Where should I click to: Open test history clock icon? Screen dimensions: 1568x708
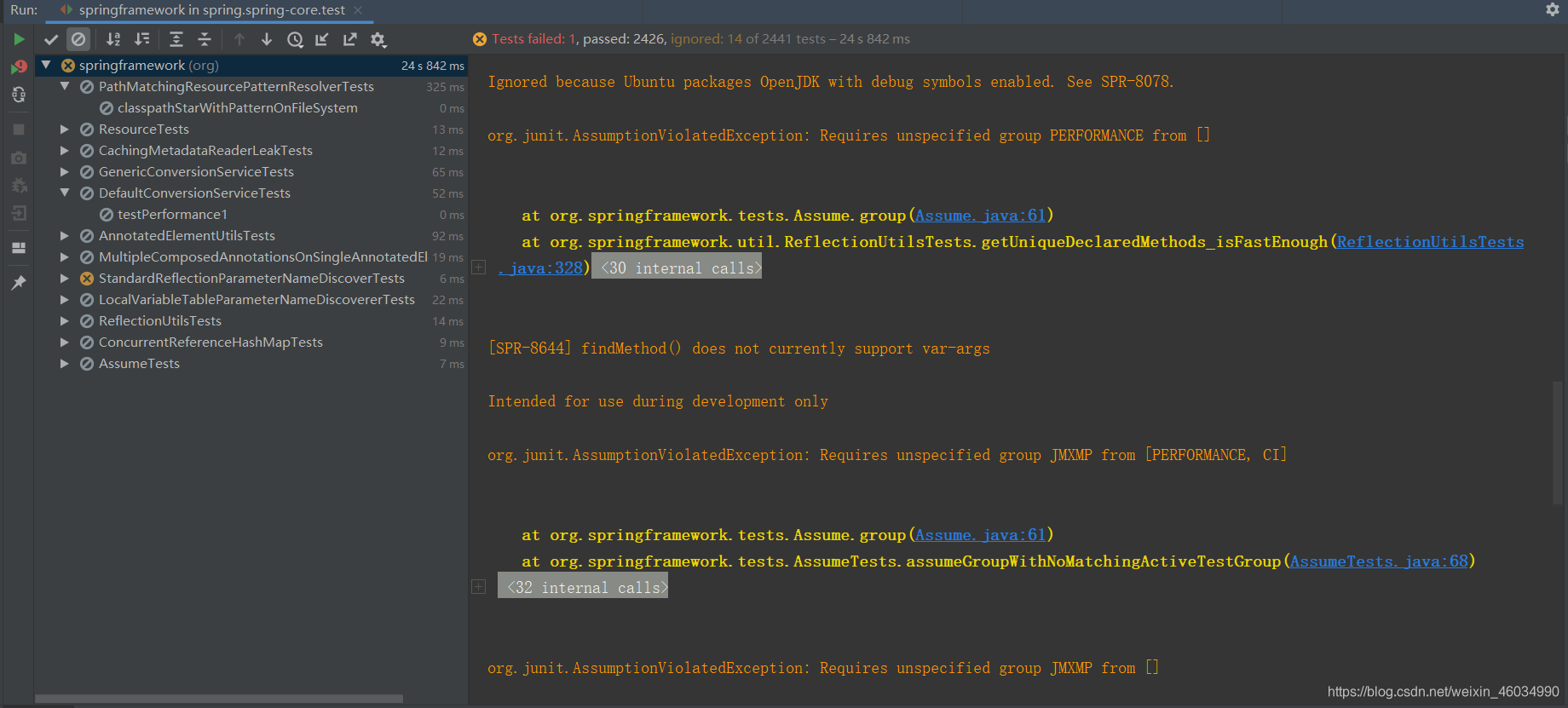[295, 39]
